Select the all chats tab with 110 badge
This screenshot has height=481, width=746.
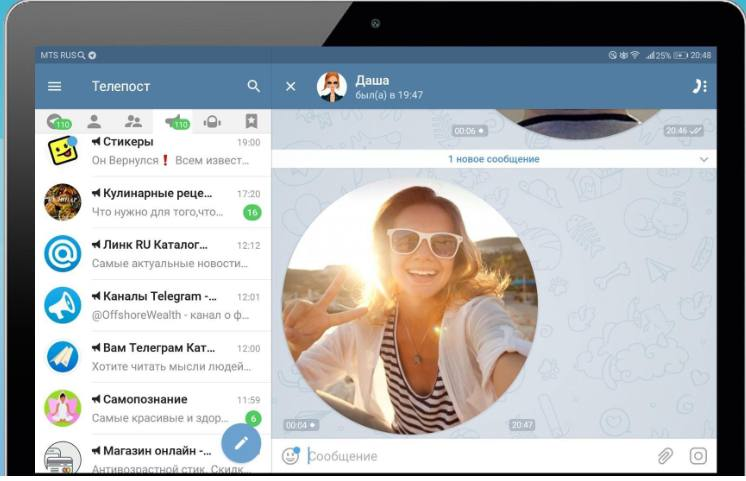(59, 122)
